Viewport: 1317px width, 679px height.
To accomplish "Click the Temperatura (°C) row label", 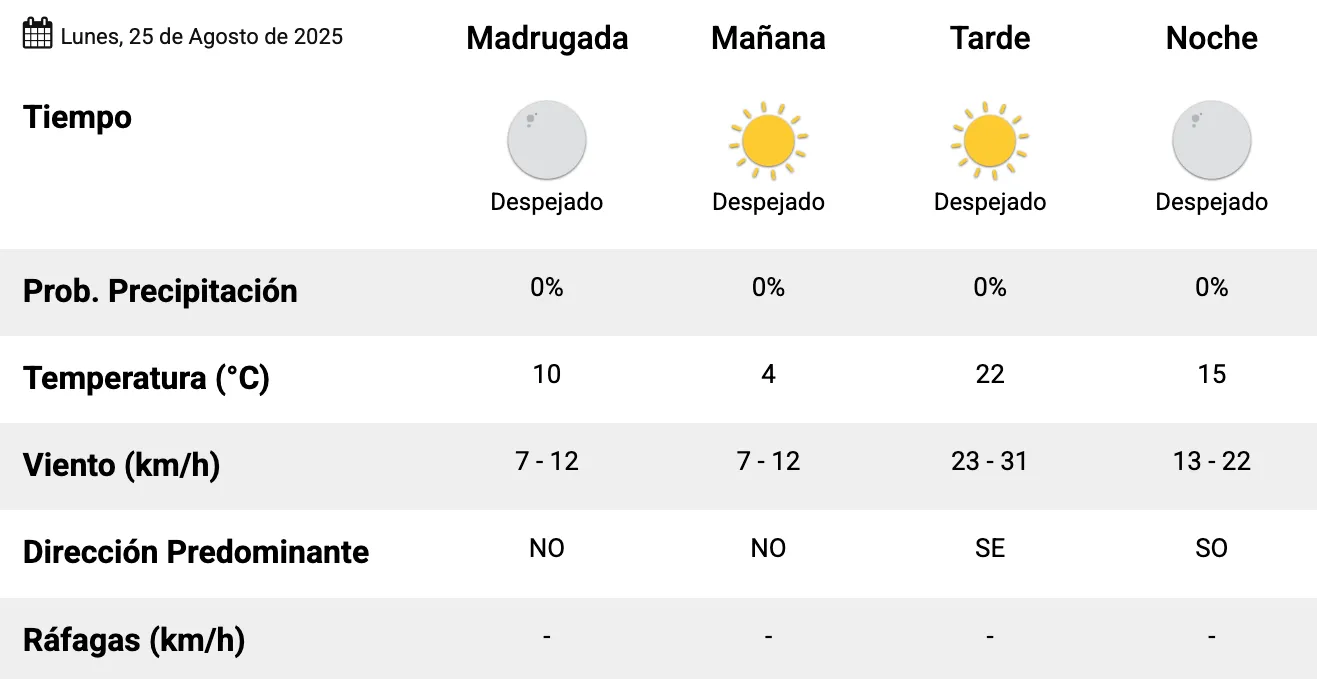I will [147, 379].
